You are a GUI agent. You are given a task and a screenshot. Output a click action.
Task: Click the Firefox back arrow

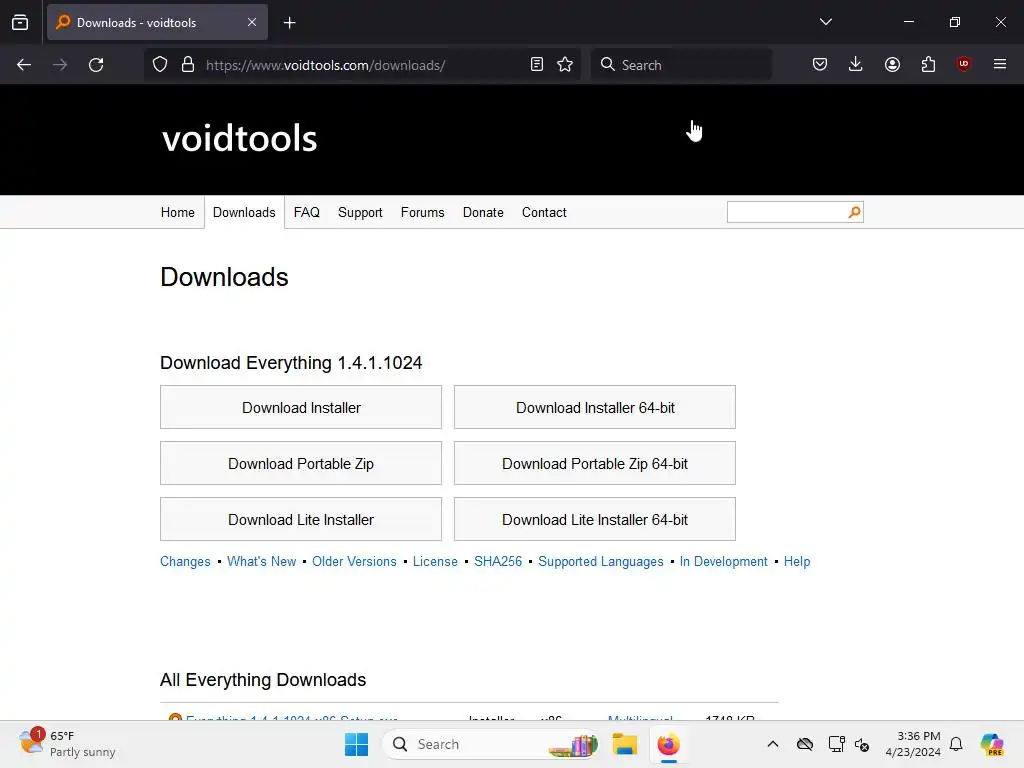coord(24,65)
